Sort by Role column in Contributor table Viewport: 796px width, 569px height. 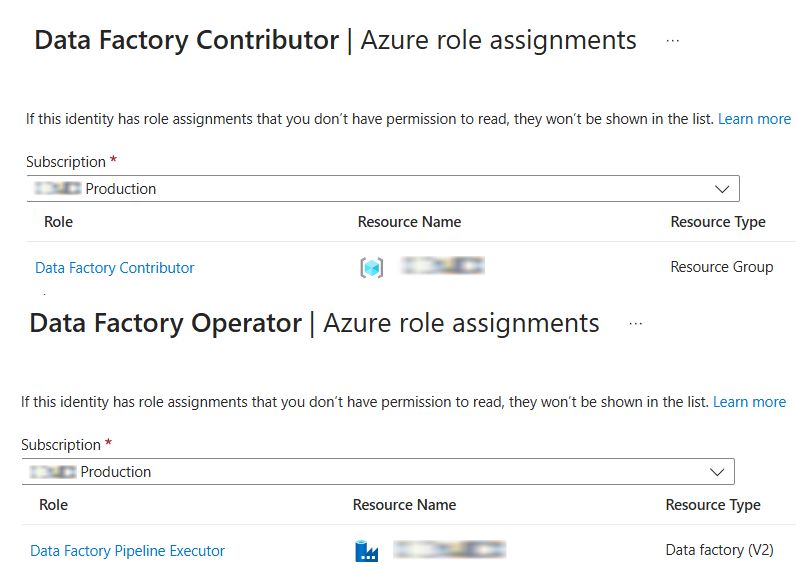pyautogui.click(x=58, y=222)
